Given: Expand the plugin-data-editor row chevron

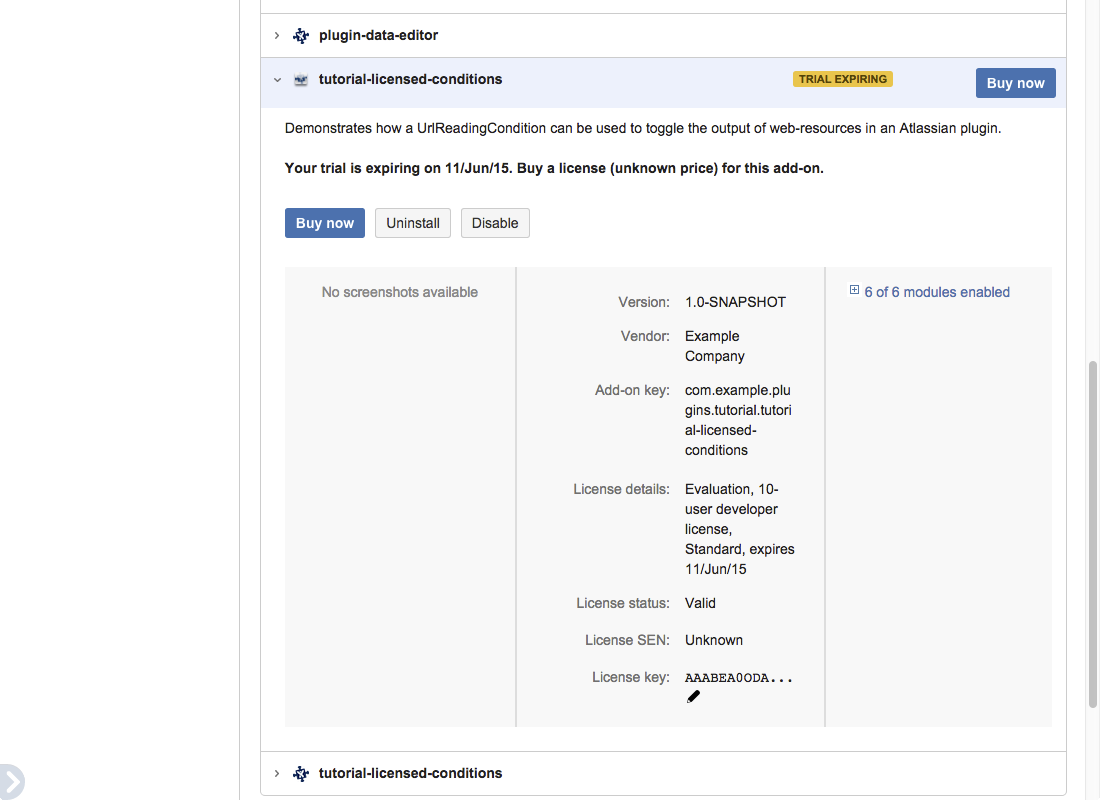Looking at the screenshot, I should pyautogui.click(x=277, y=36).
